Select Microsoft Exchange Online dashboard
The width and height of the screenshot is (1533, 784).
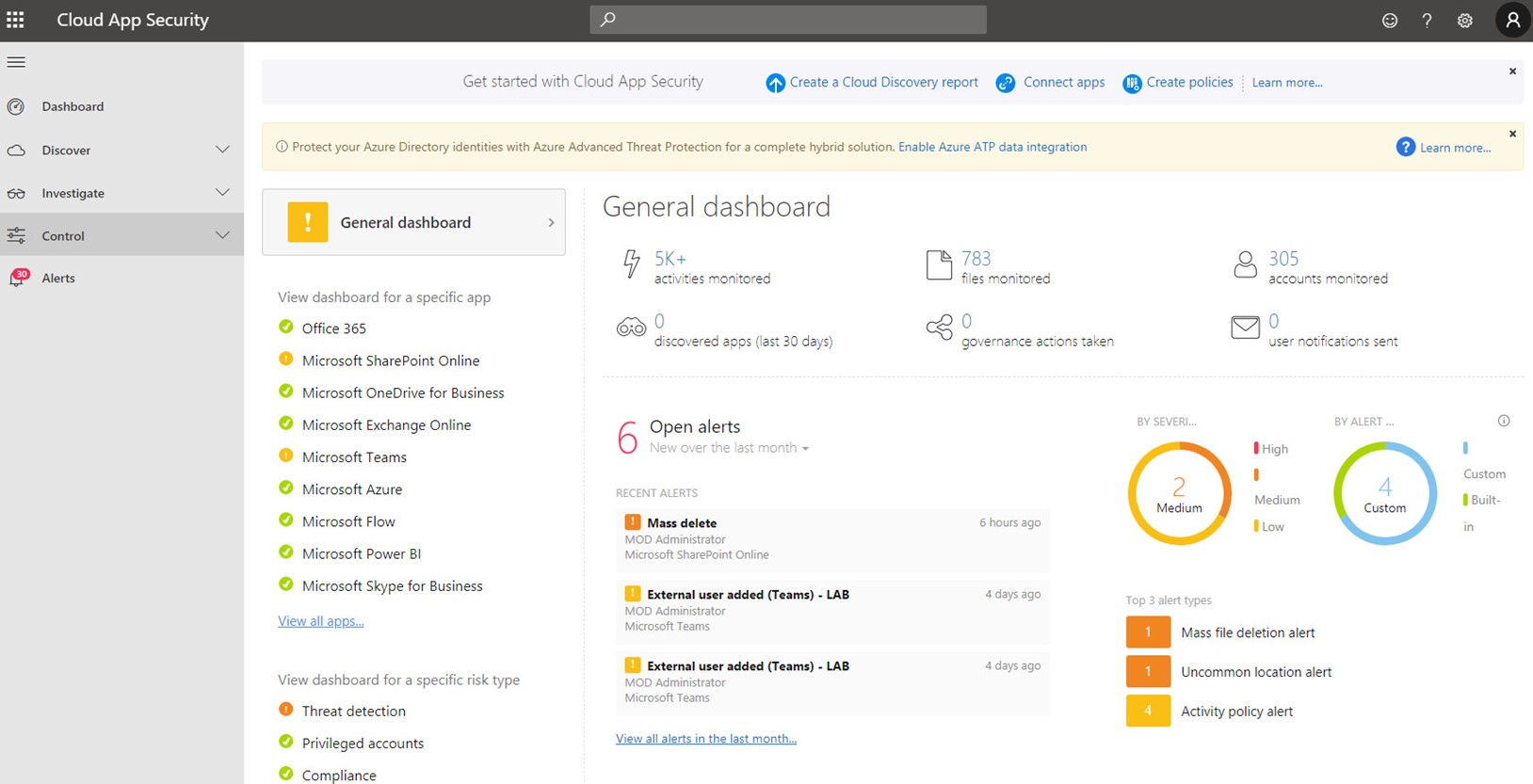click(x=386, y=425)
